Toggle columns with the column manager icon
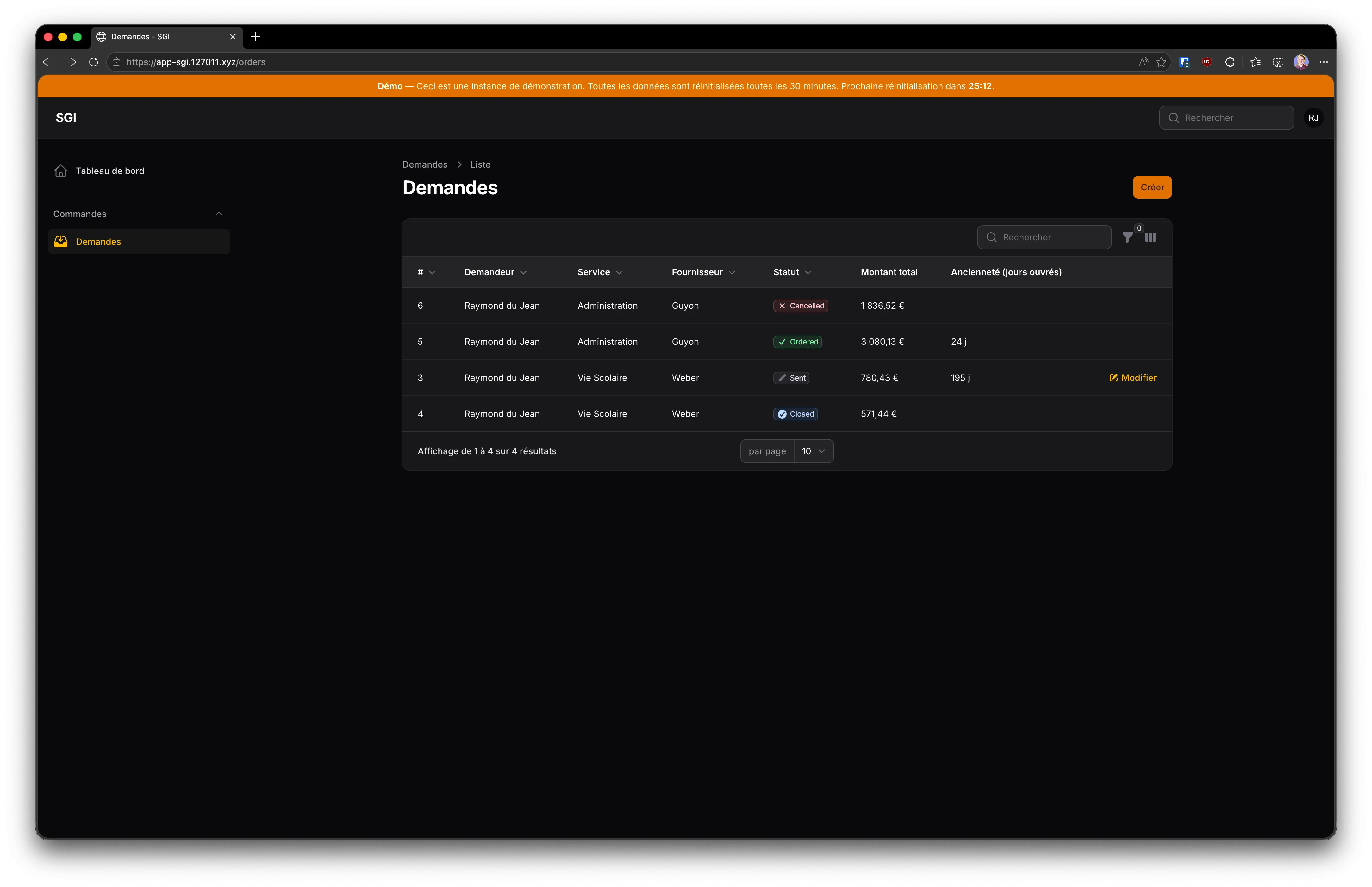 (1150, 237)
